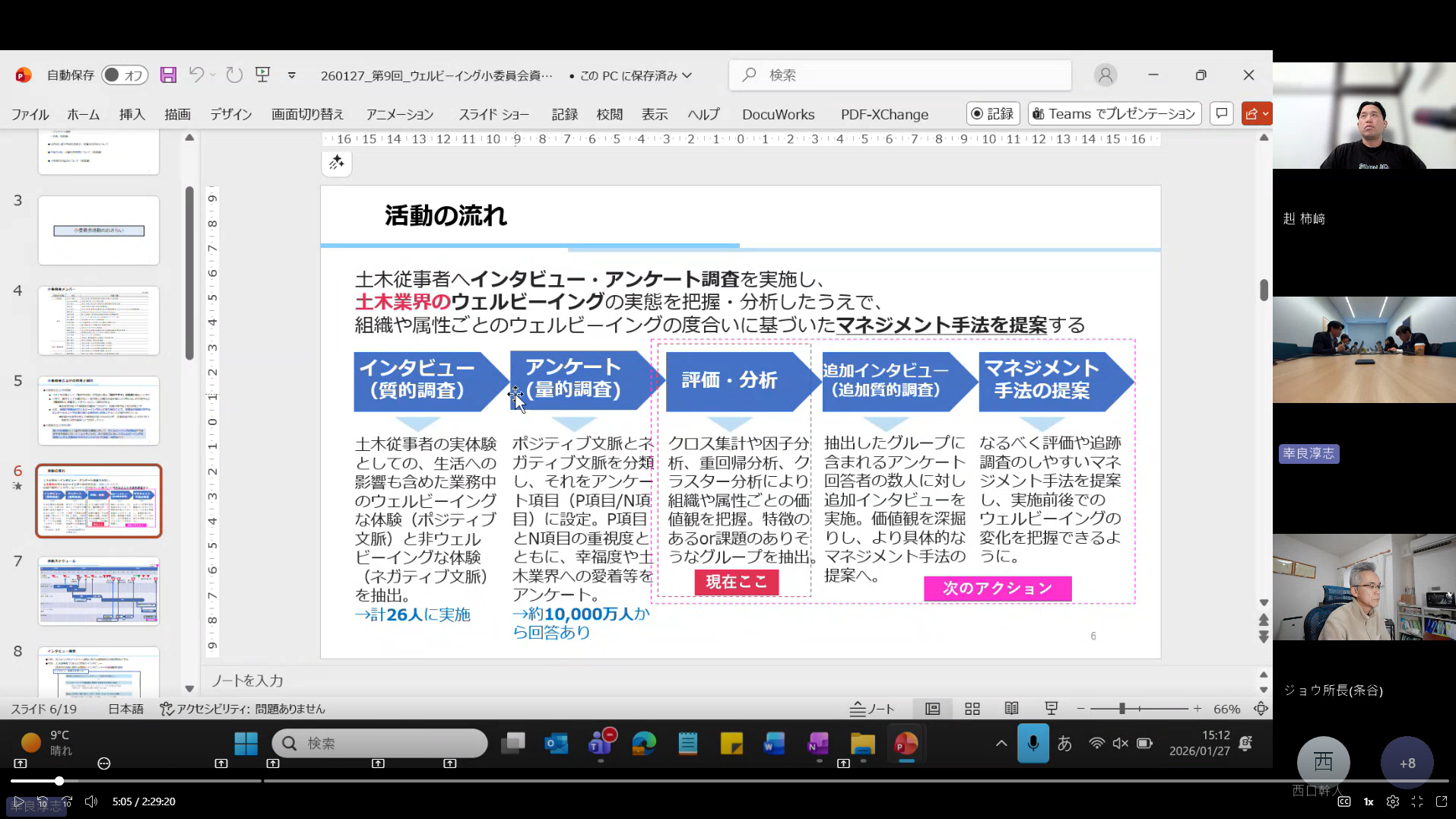Click the 記録 record button
1456x819 pixels.
[x=992, y=113]
